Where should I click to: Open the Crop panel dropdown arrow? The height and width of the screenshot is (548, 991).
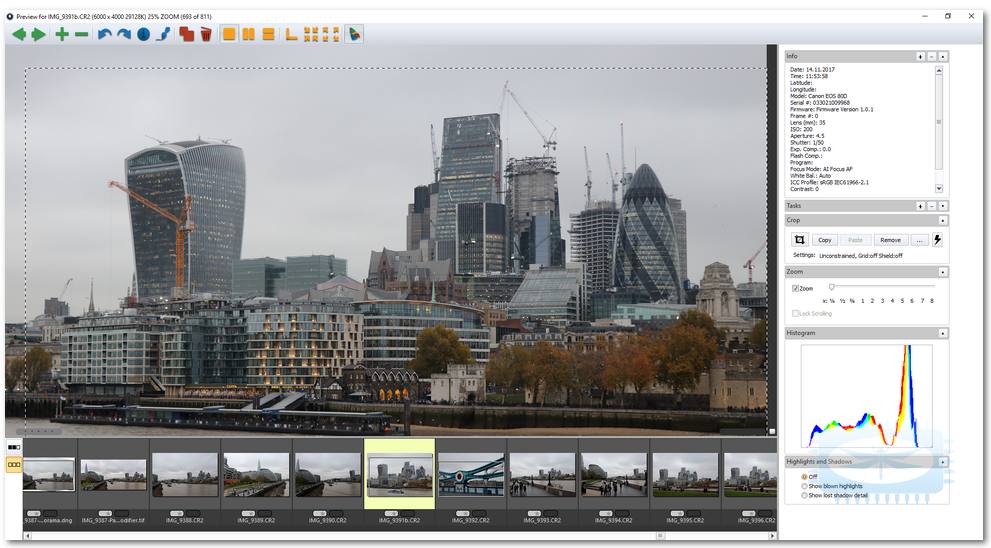(943, 221)
